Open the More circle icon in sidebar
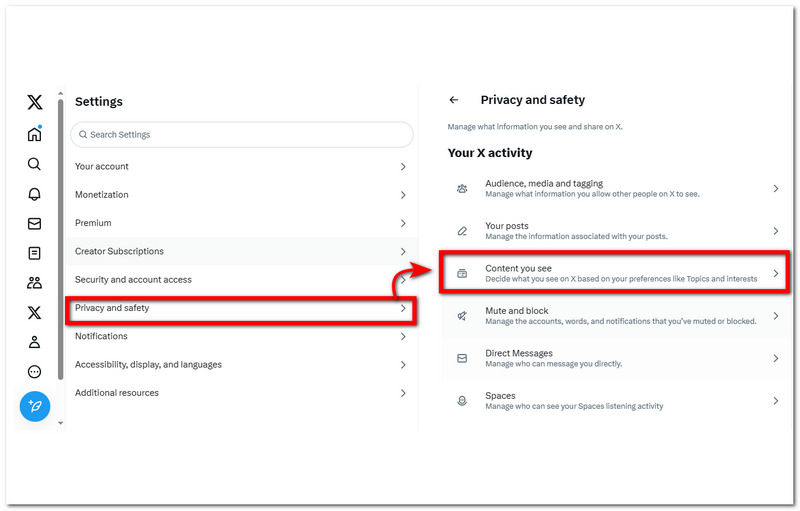Screen dimensions: 800x511 coord(35,372)
